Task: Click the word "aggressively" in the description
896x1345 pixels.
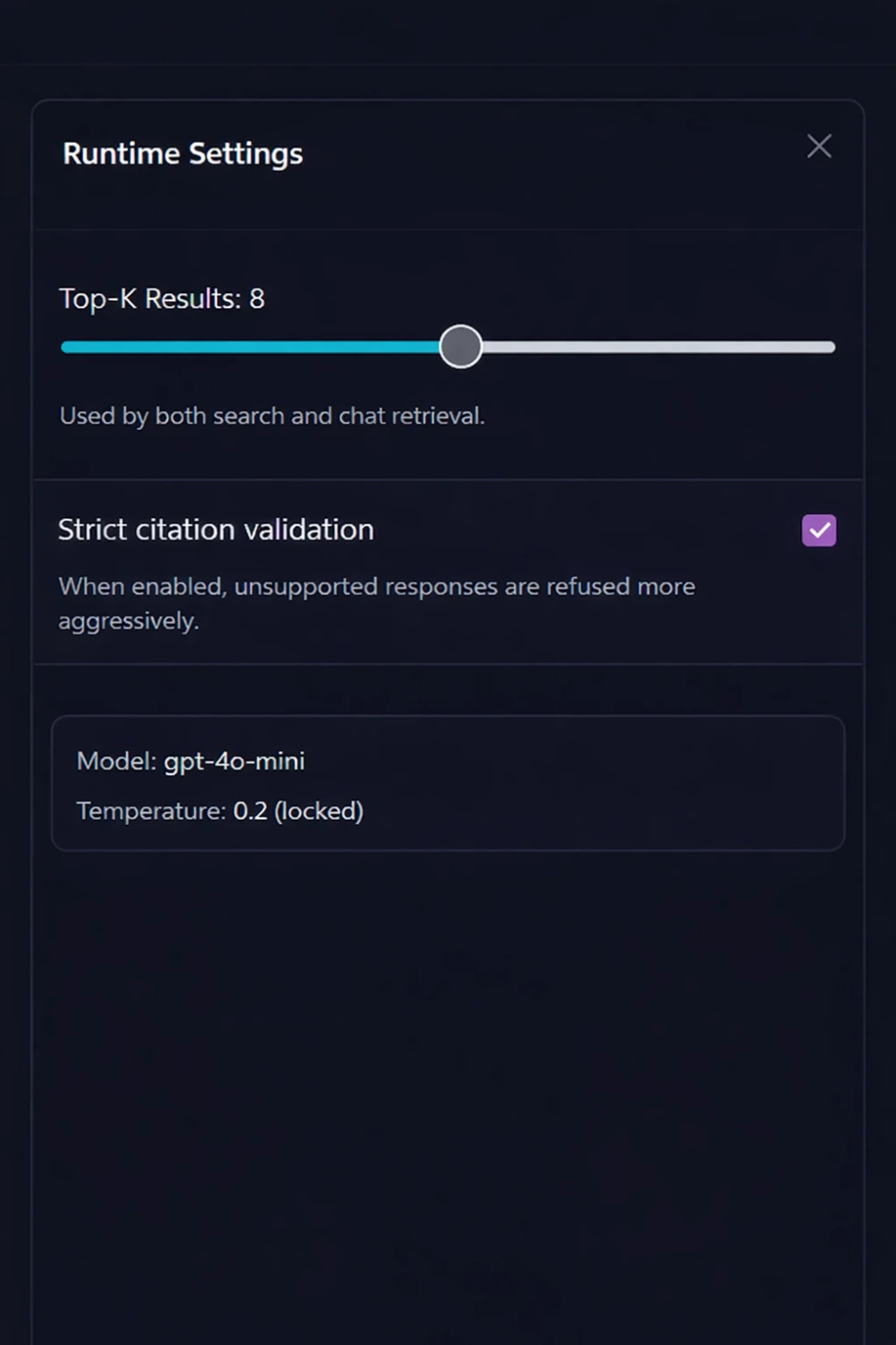Action: pos(128,621)
